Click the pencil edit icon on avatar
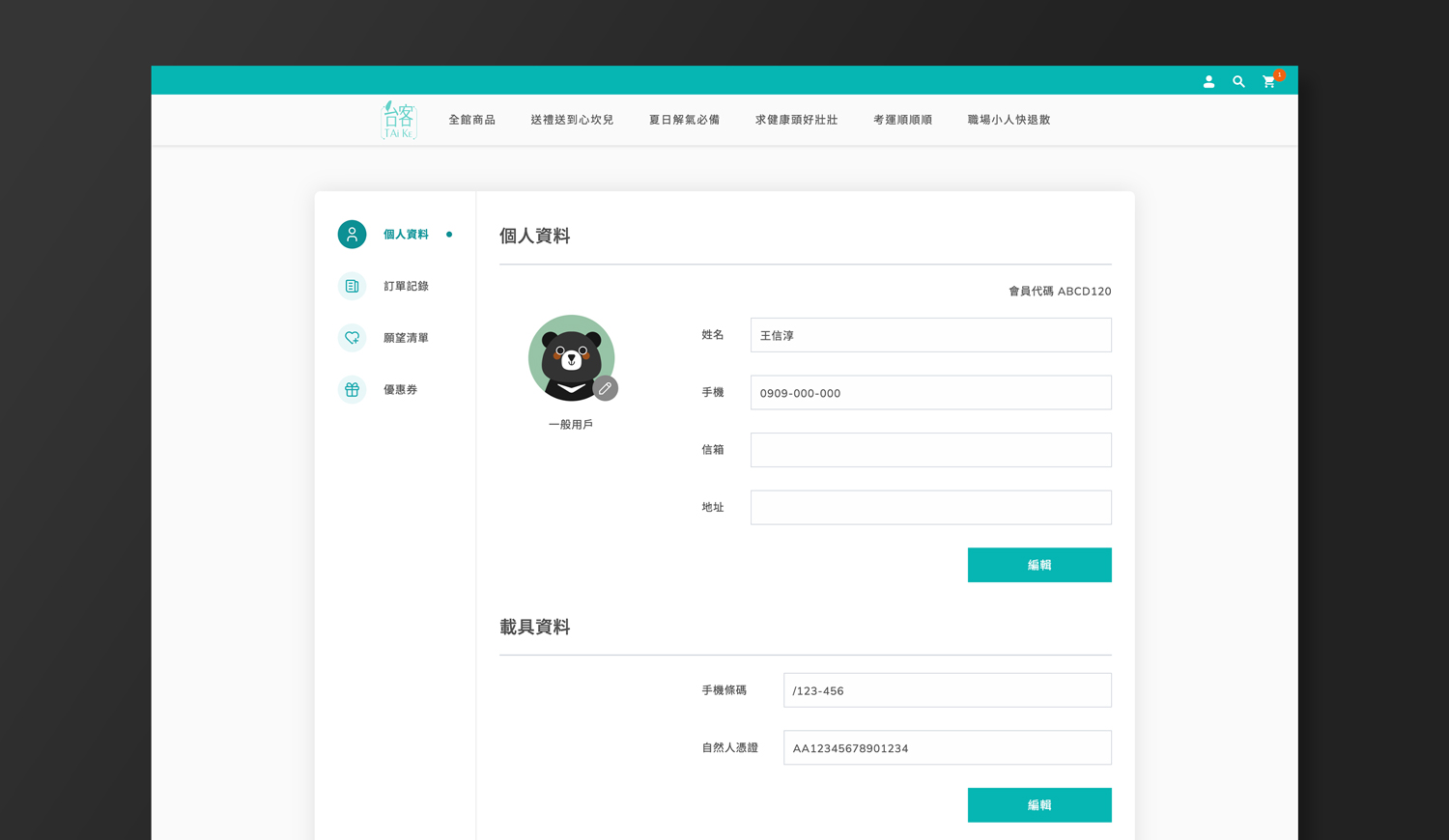The height and width of the screenshot is (840, 1449). (x=605, y=388)
